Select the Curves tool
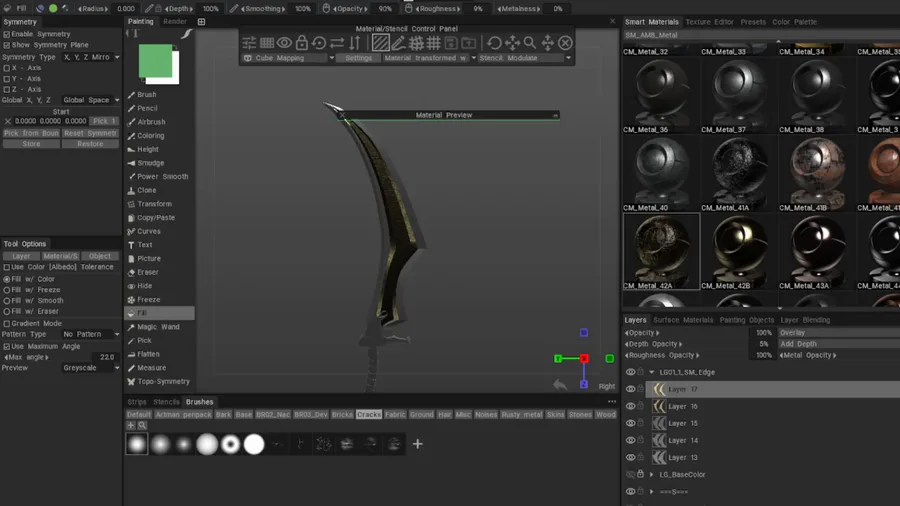The image size is (900, 506). click(149, 231)
